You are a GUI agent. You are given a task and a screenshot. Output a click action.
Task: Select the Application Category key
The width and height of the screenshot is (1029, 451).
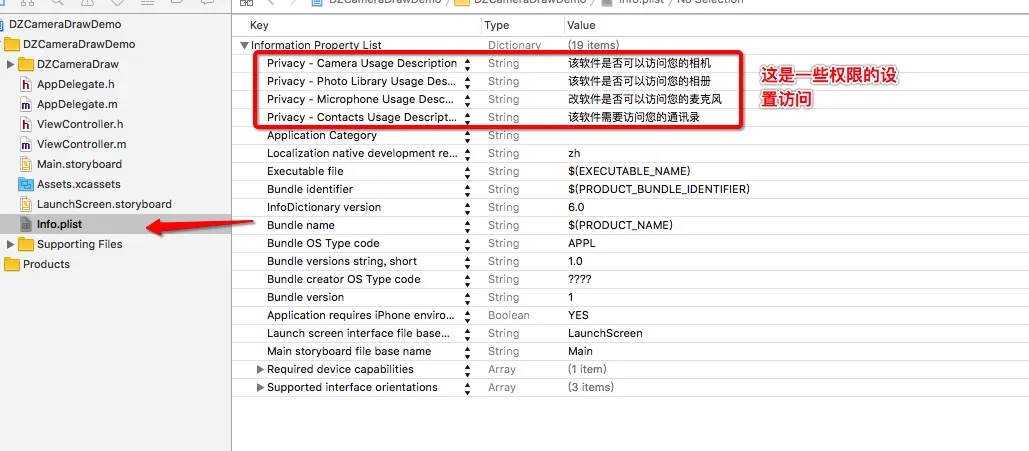coord(322,135)
